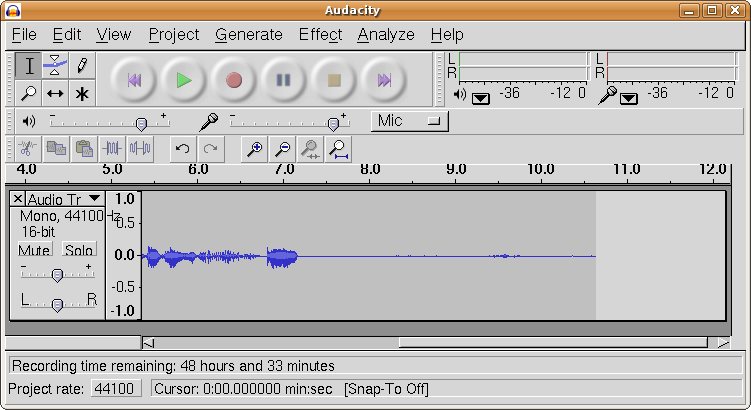
Task: Select the Draw pencil tool
Action: tap(82, 66)
